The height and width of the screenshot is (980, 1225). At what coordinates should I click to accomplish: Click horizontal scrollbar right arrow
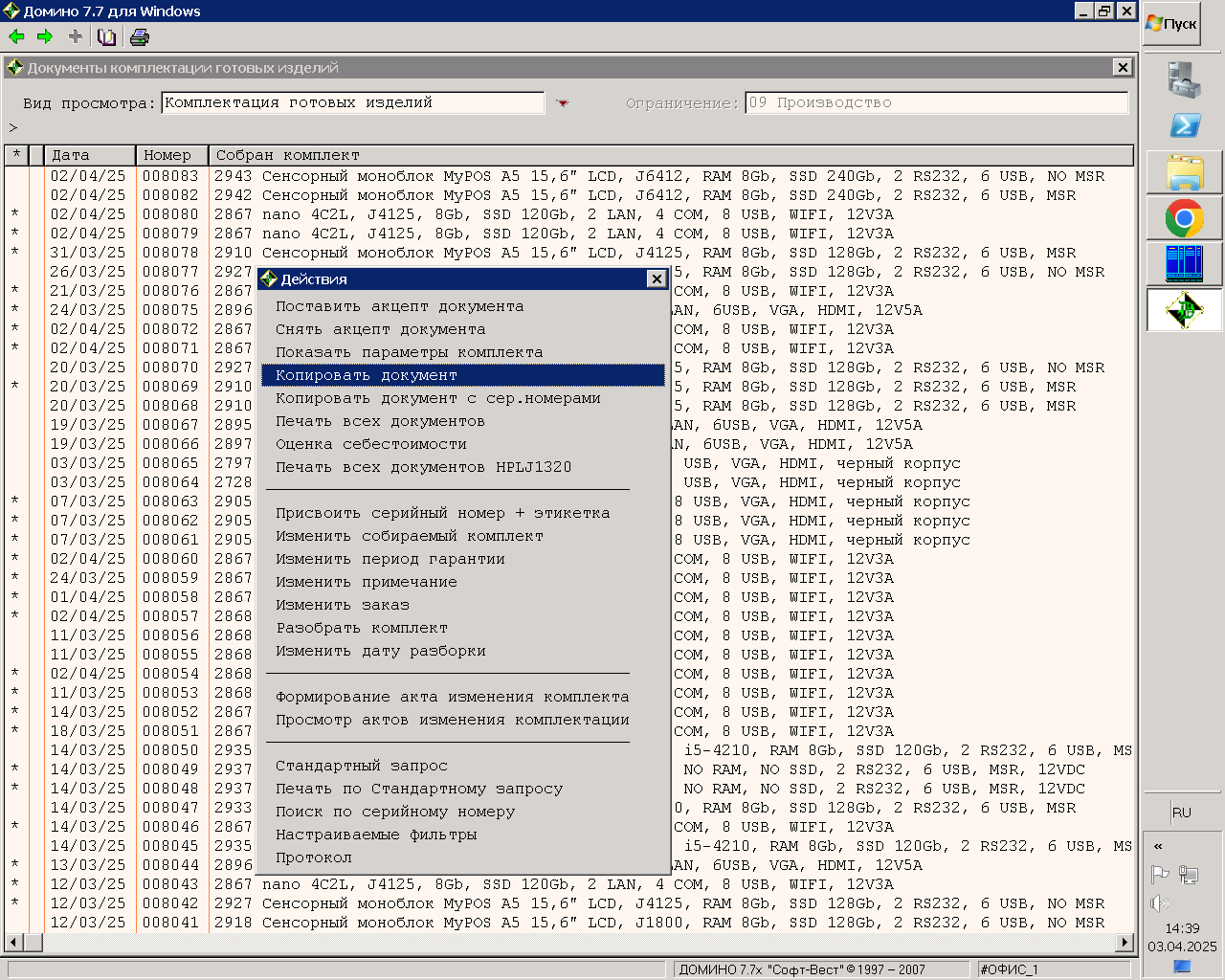[1125, 943]
